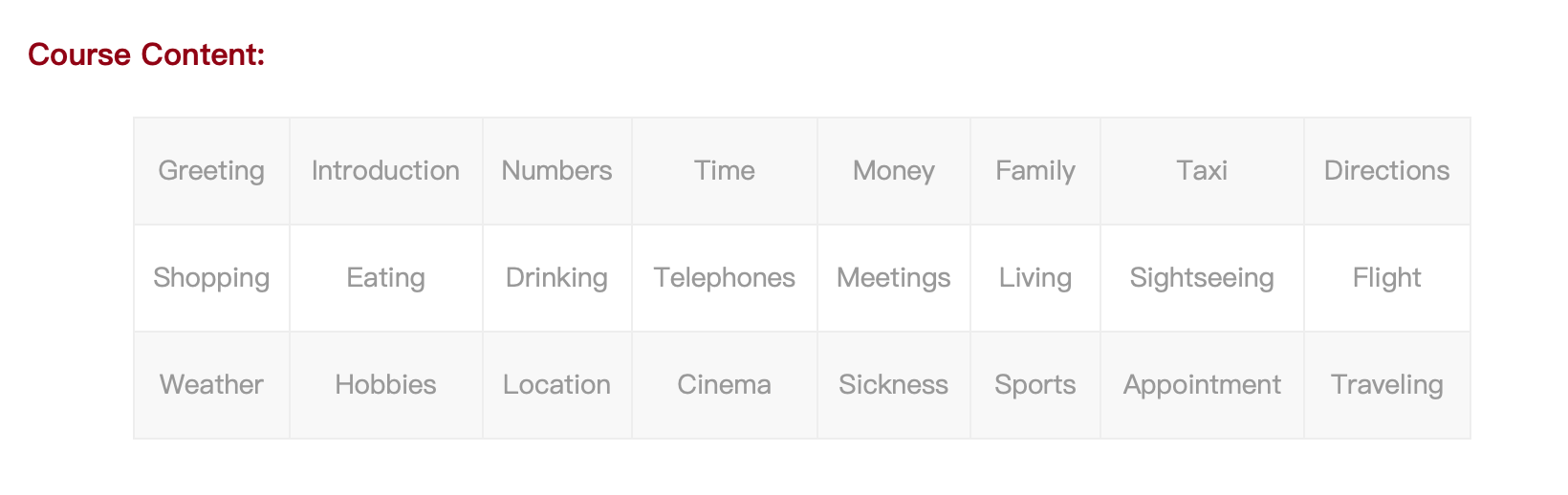Click the Appointment cell
The height and width of the screenshot is (495, 1568).
(x=1201, y=385)
